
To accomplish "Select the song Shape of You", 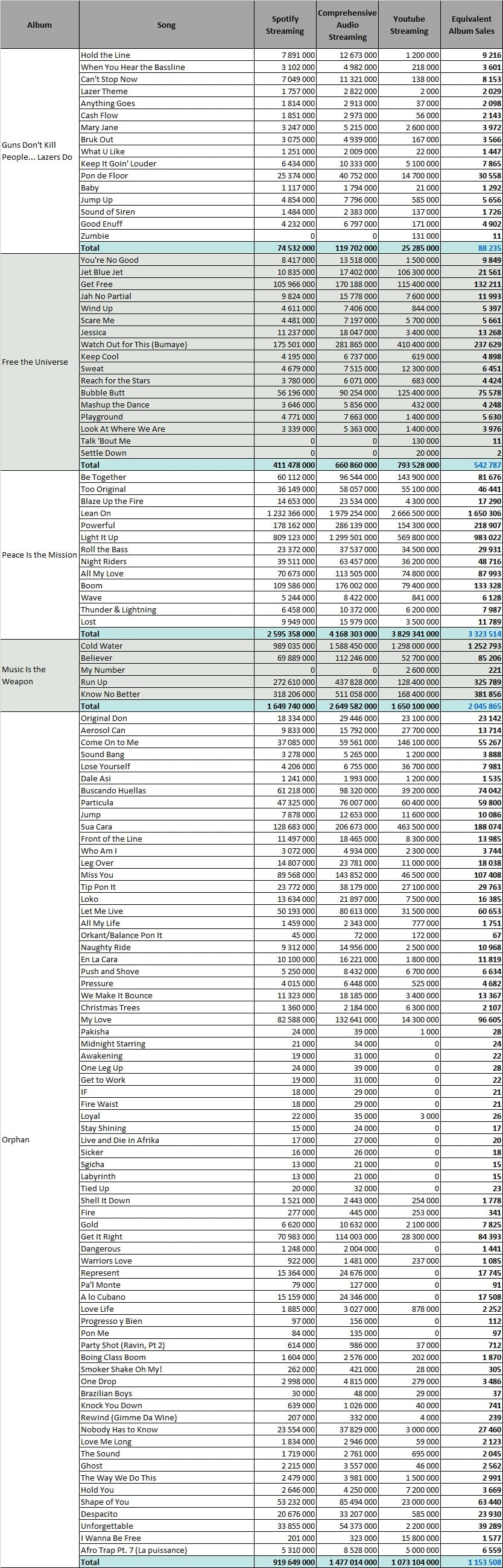I will click(105, 1502).
